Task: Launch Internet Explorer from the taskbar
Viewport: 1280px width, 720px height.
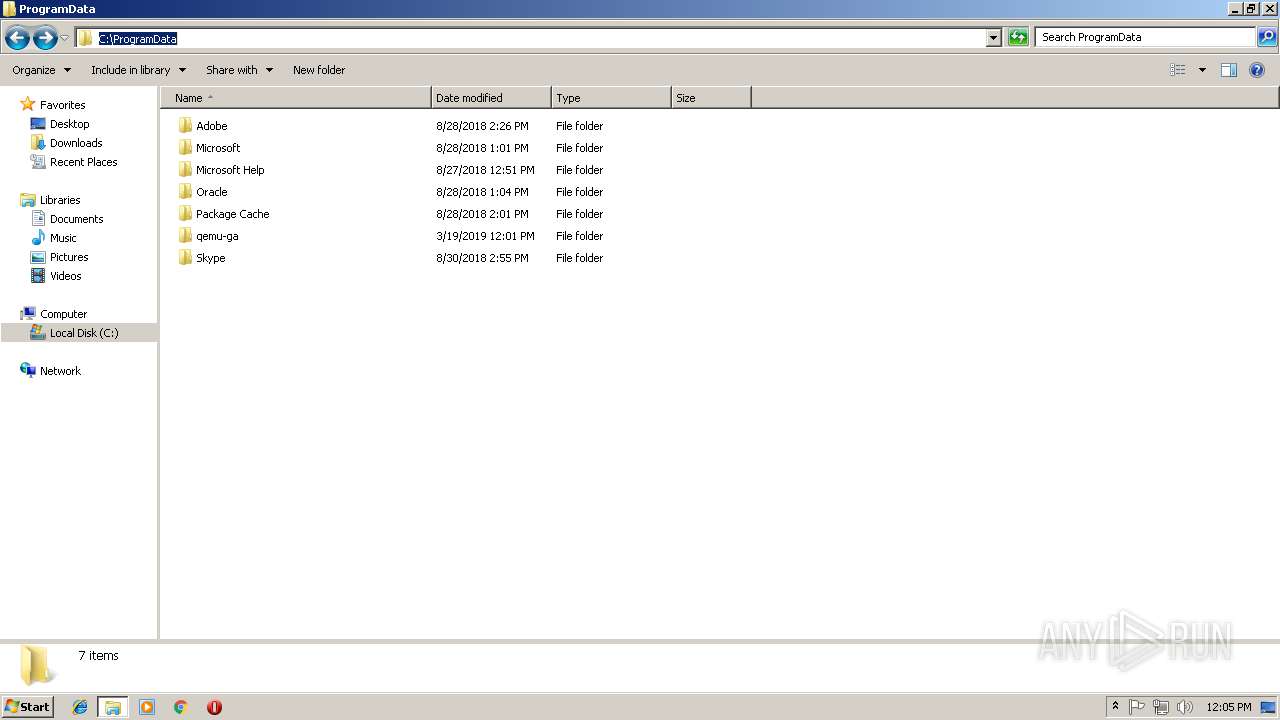Action: (80, 707)
